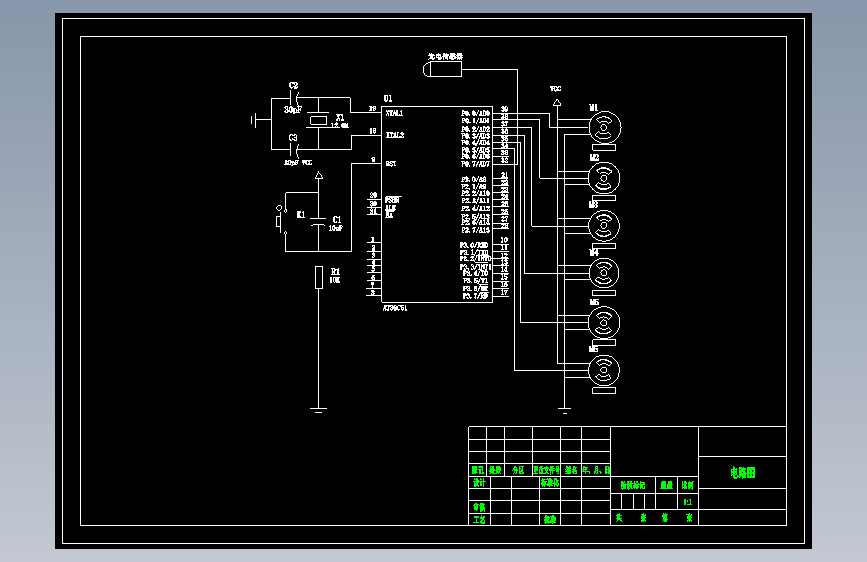Click the ground symbol under motor rail
The height and width of the screenshot is (562, 867).
564,410
